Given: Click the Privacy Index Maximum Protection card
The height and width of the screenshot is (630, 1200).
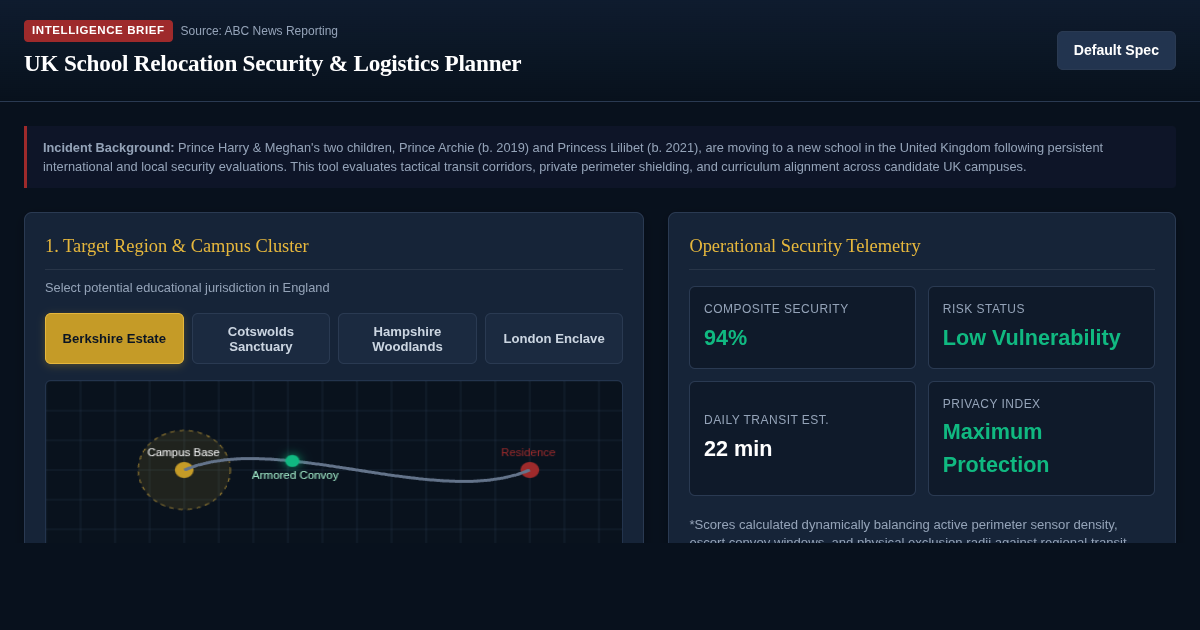Looking at the screenshot, I should click(1041, 438).
